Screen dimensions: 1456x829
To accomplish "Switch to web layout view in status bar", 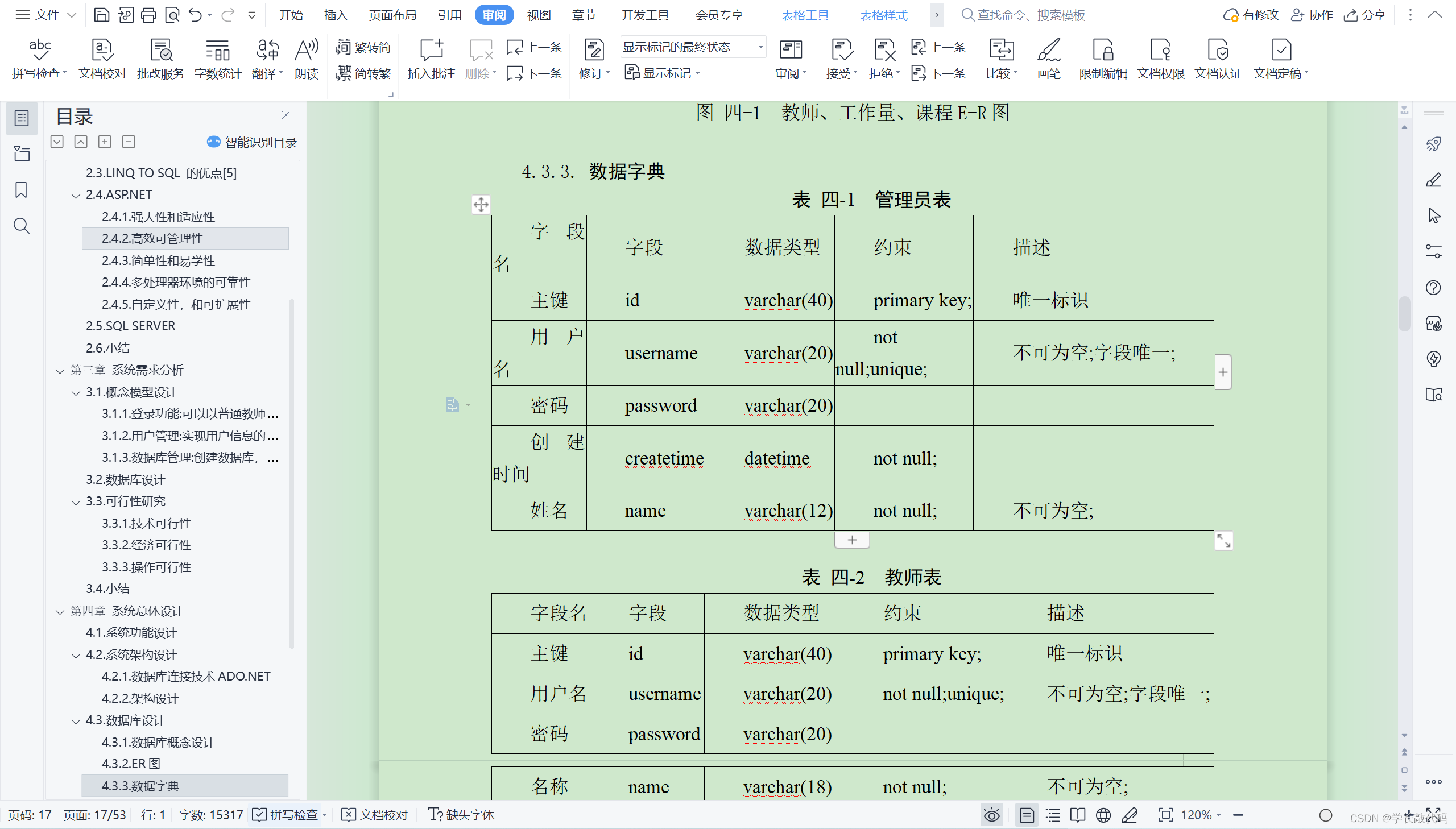I will 1103,815.
